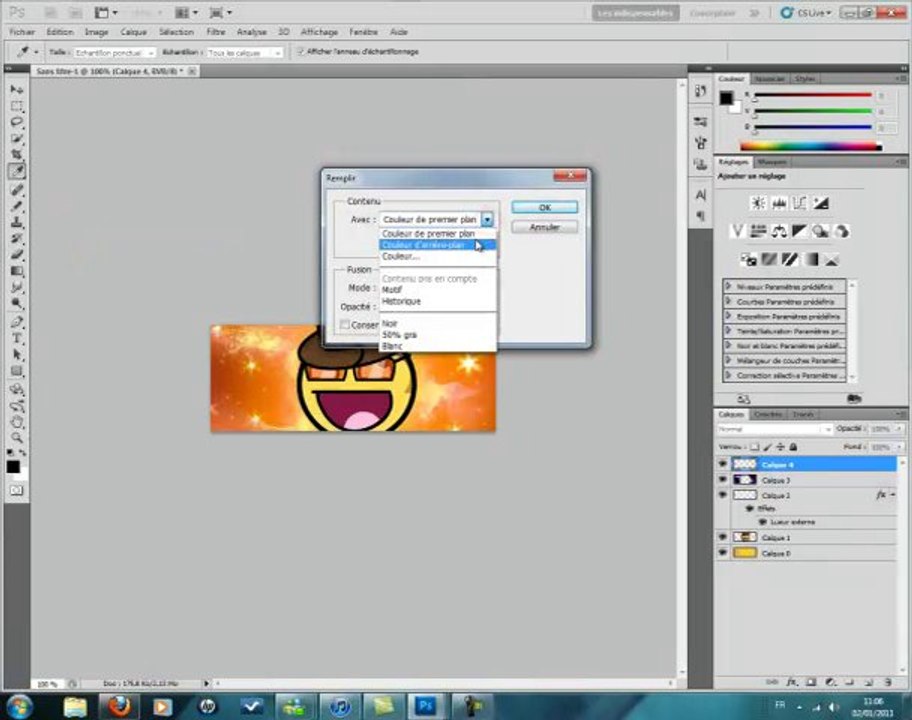Open Firefox from the taskbar
Viewport: 912px width, 720px height.
point(119,707)
